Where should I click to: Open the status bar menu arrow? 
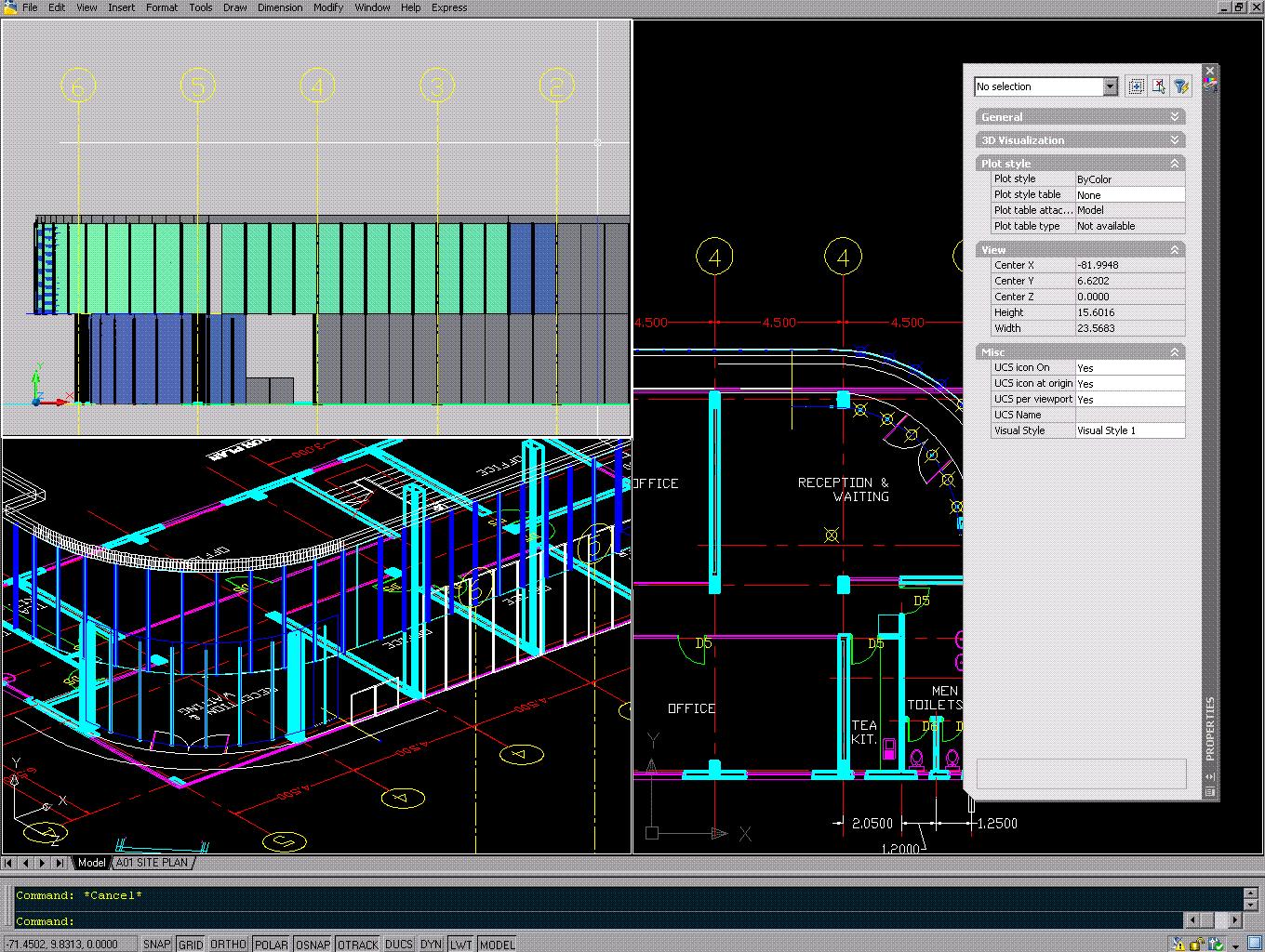pos(1234,945)
